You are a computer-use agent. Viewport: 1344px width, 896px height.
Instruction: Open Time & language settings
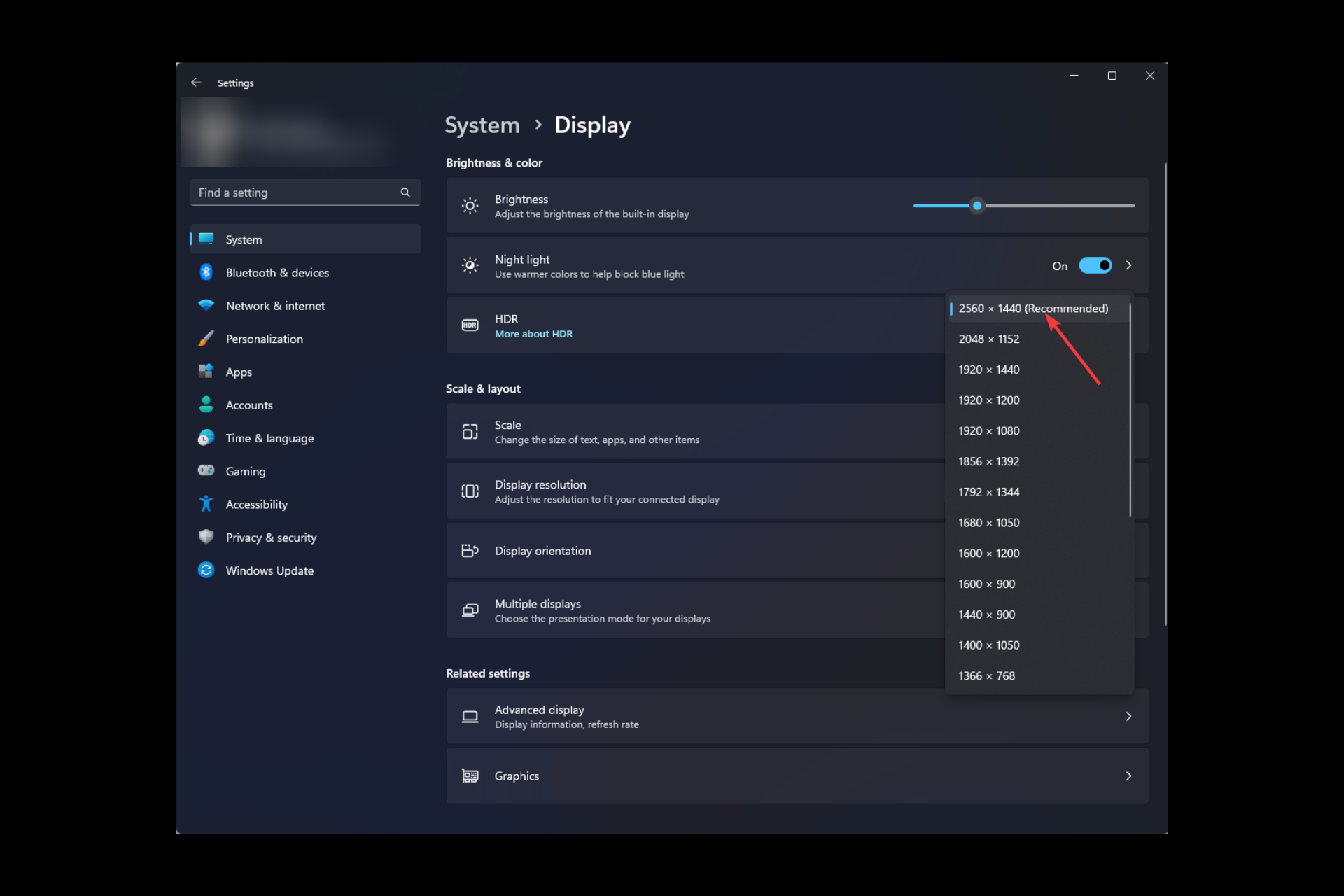point(269,437)
